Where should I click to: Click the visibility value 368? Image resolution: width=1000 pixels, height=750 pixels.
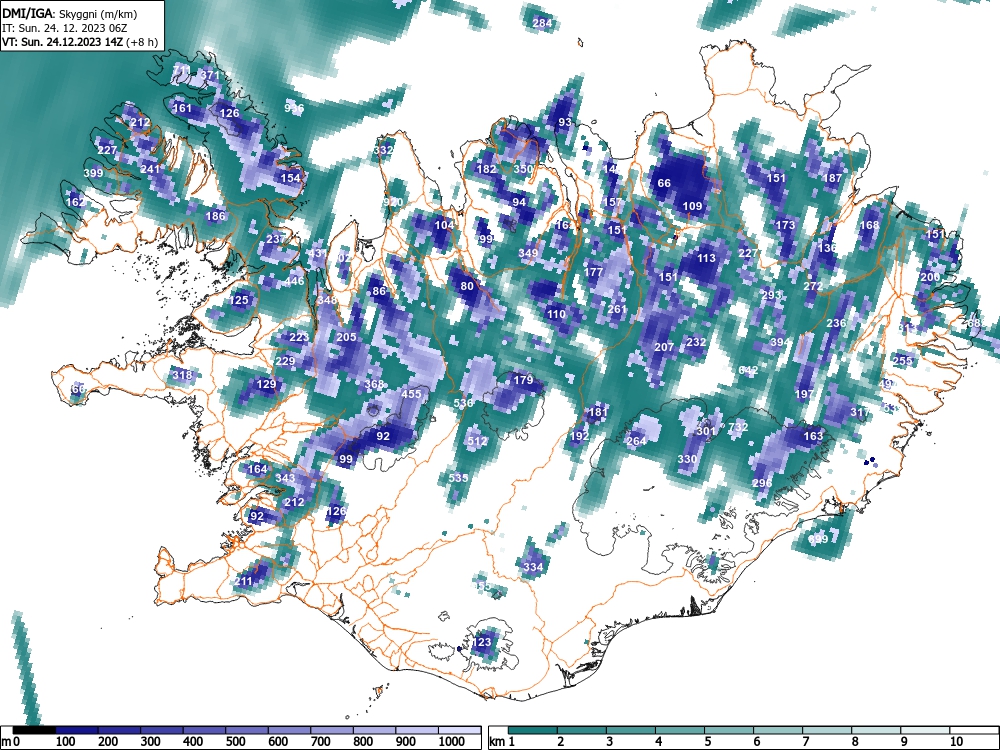374,384
